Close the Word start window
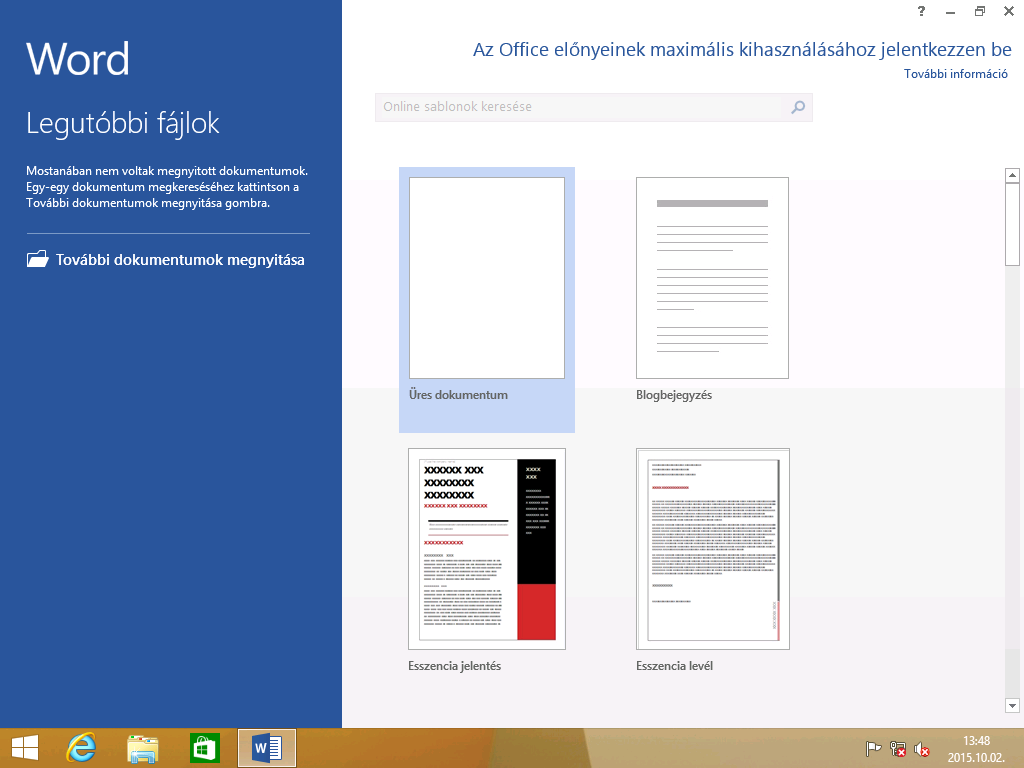 (x=1008, y=11)
